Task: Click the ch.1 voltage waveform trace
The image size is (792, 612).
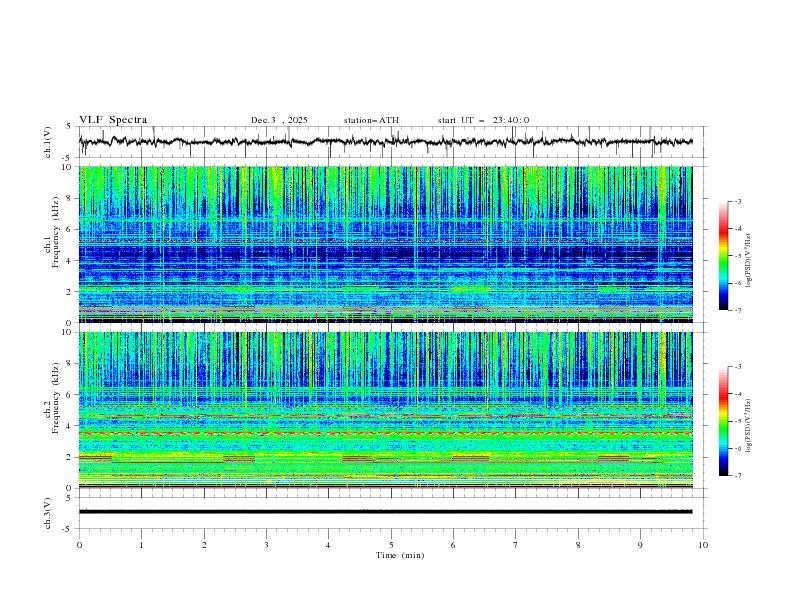Action: point(385,142)
